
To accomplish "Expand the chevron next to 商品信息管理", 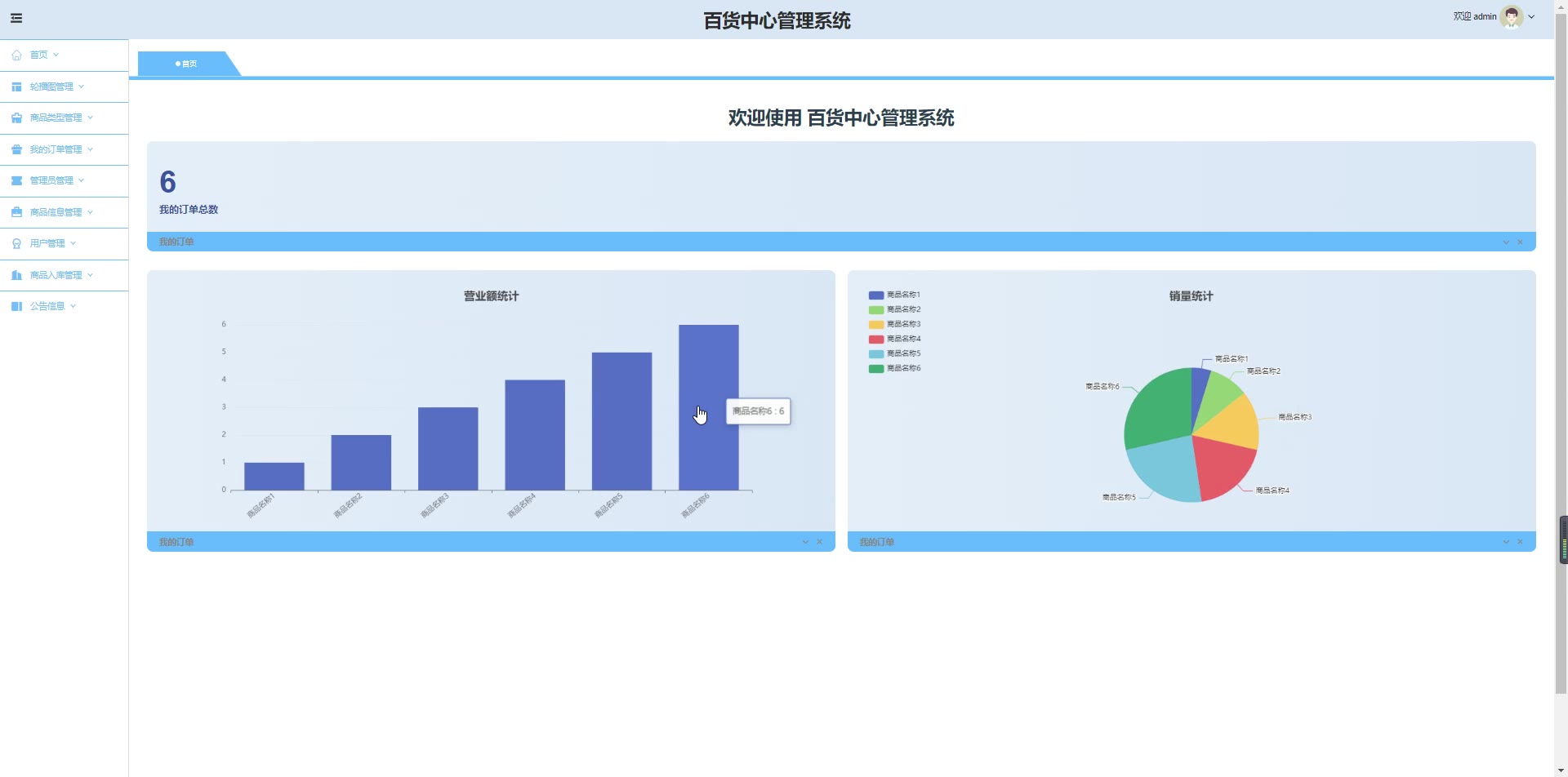I will [x=90, y=212].
